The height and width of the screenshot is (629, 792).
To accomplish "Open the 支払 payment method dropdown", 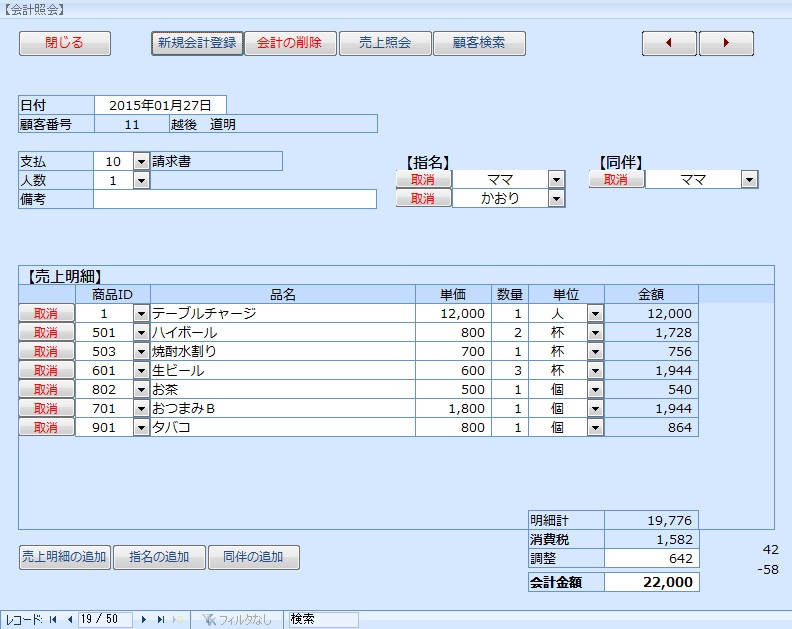I will click(x=141, y=162).
